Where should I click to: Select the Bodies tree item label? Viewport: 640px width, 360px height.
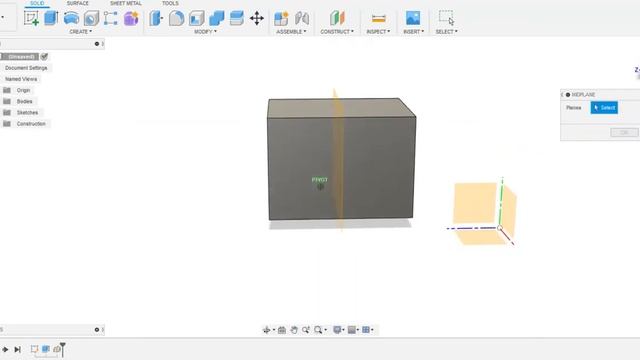pyautogui.click(x=24, y=101)
